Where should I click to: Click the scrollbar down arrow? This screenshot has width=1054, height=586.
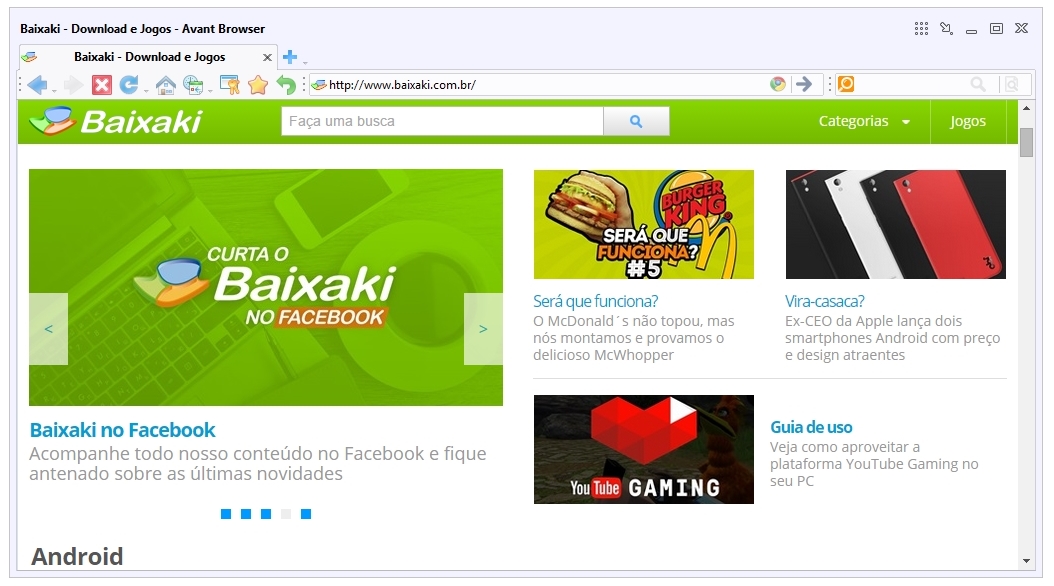pyautogui.click(x=1026, y=560)
